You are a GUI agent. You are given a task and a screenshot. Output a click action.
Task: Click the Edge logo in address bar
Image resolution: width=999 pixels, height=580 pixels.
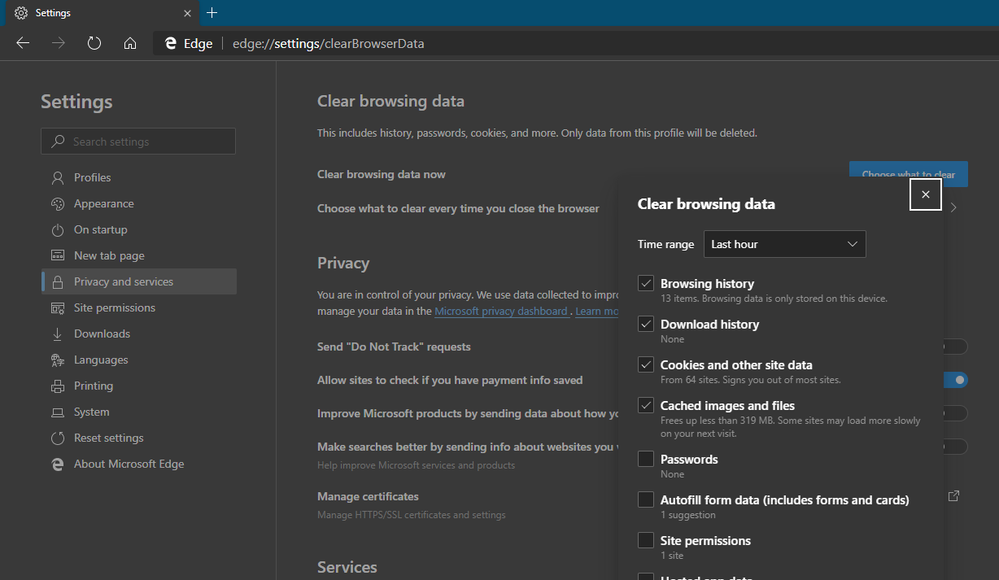(171, 43)
